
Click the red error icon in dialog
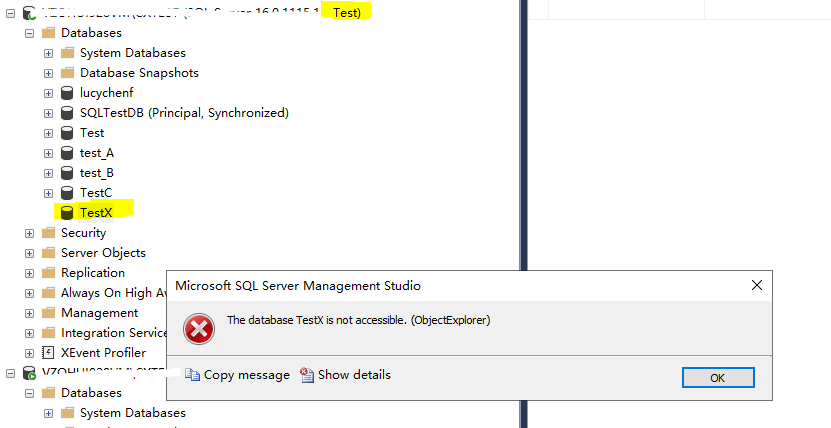199,329
